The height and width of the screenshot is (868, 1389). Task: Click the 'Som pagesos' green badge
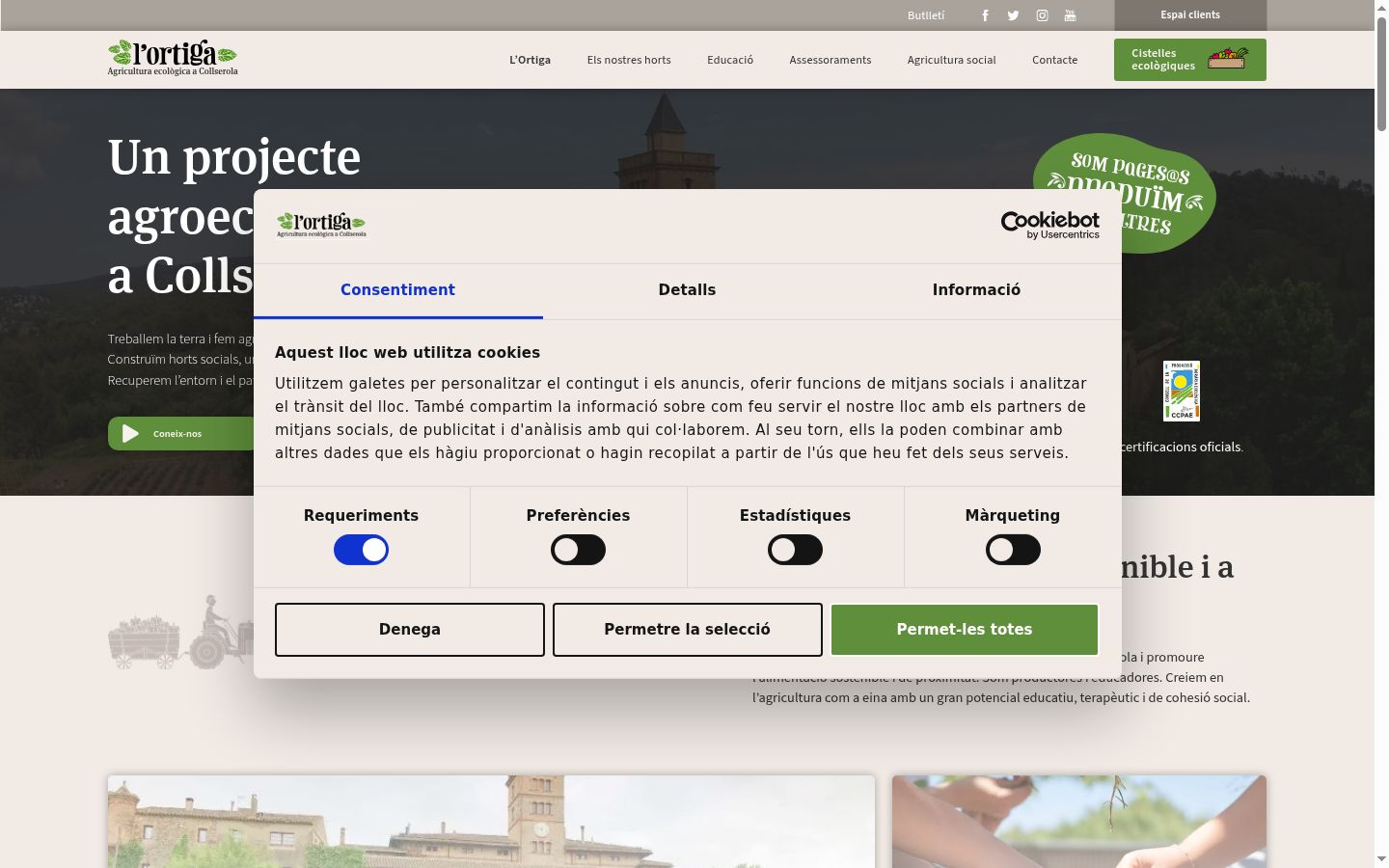1125,193
